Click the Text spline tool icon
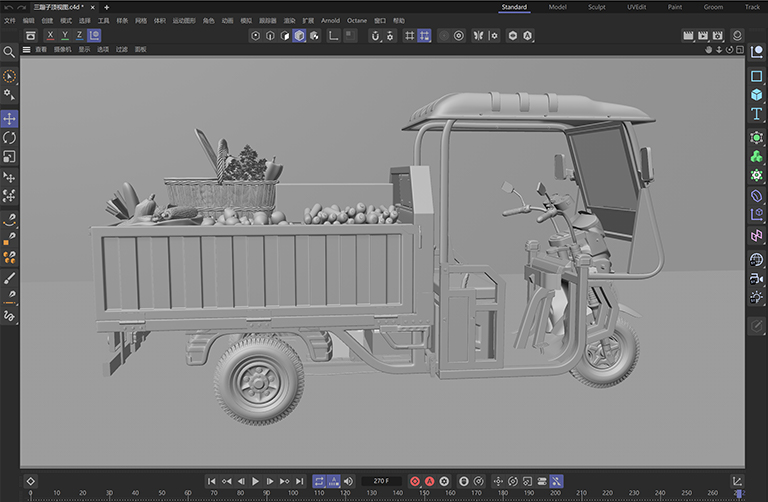This screenshot has height=502, width=768. 757,114
